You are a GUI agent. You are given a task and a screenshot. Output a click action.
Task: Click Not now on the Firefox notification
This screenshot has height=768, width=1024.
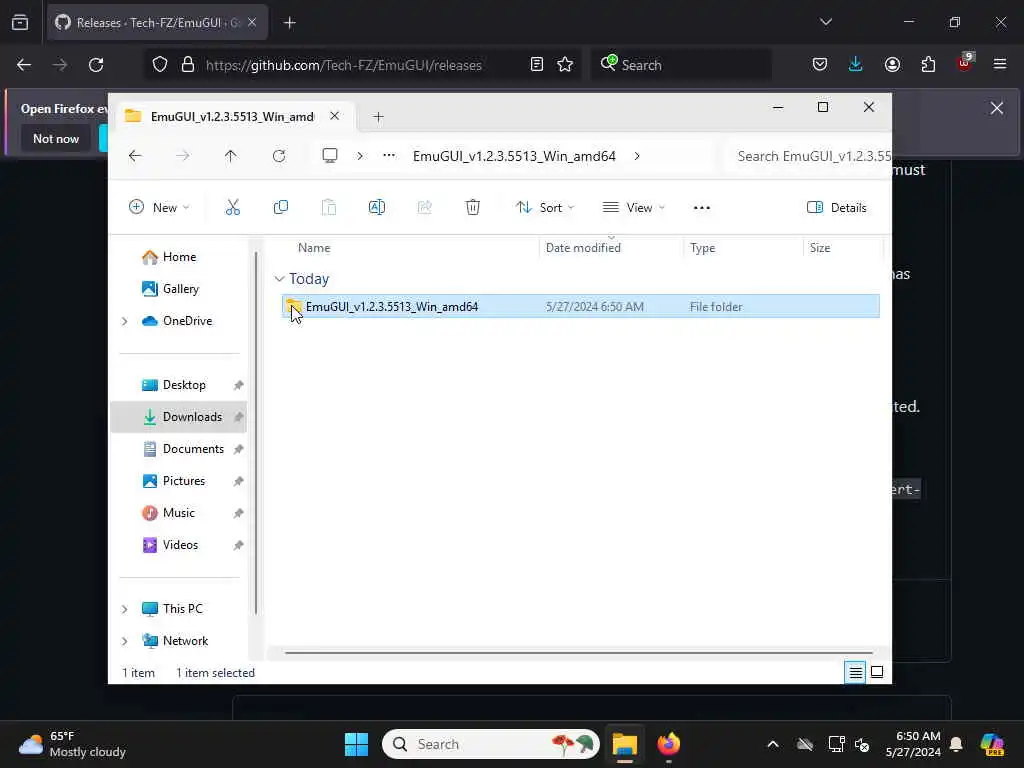pos(56,138)
